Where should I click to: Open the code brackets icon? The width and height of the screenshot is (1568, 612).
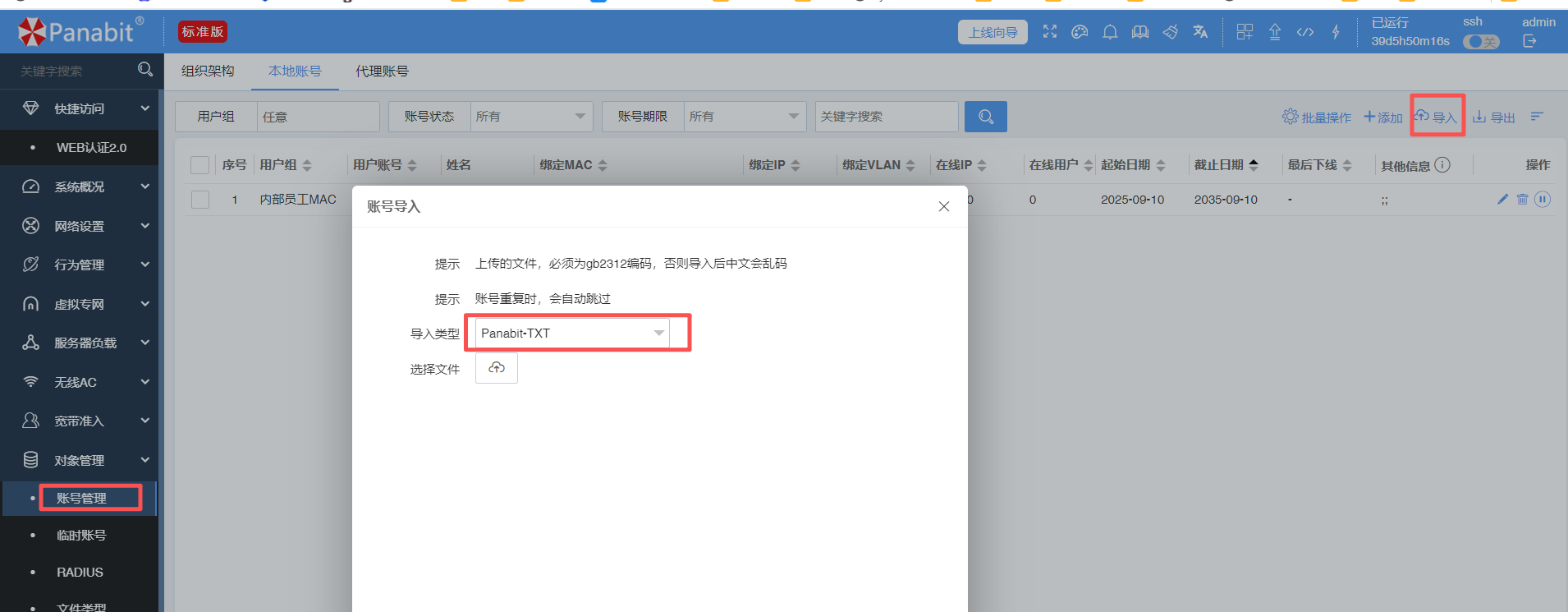point(1305,32)
